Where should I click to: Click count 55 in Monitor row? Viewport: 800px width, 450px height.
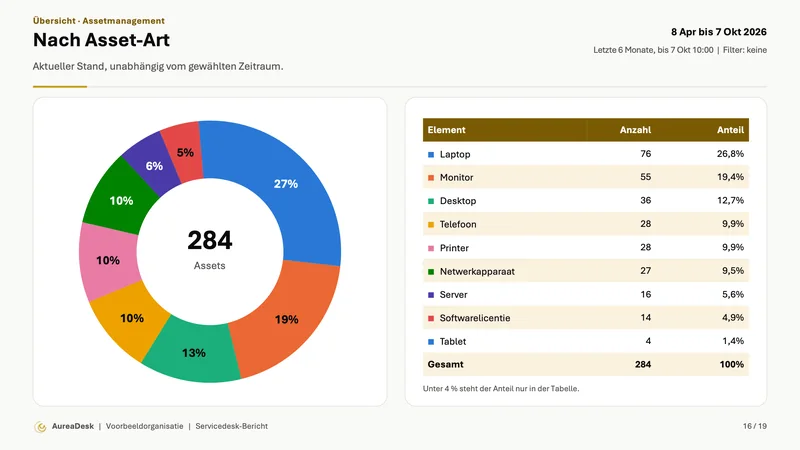[645, 177]
